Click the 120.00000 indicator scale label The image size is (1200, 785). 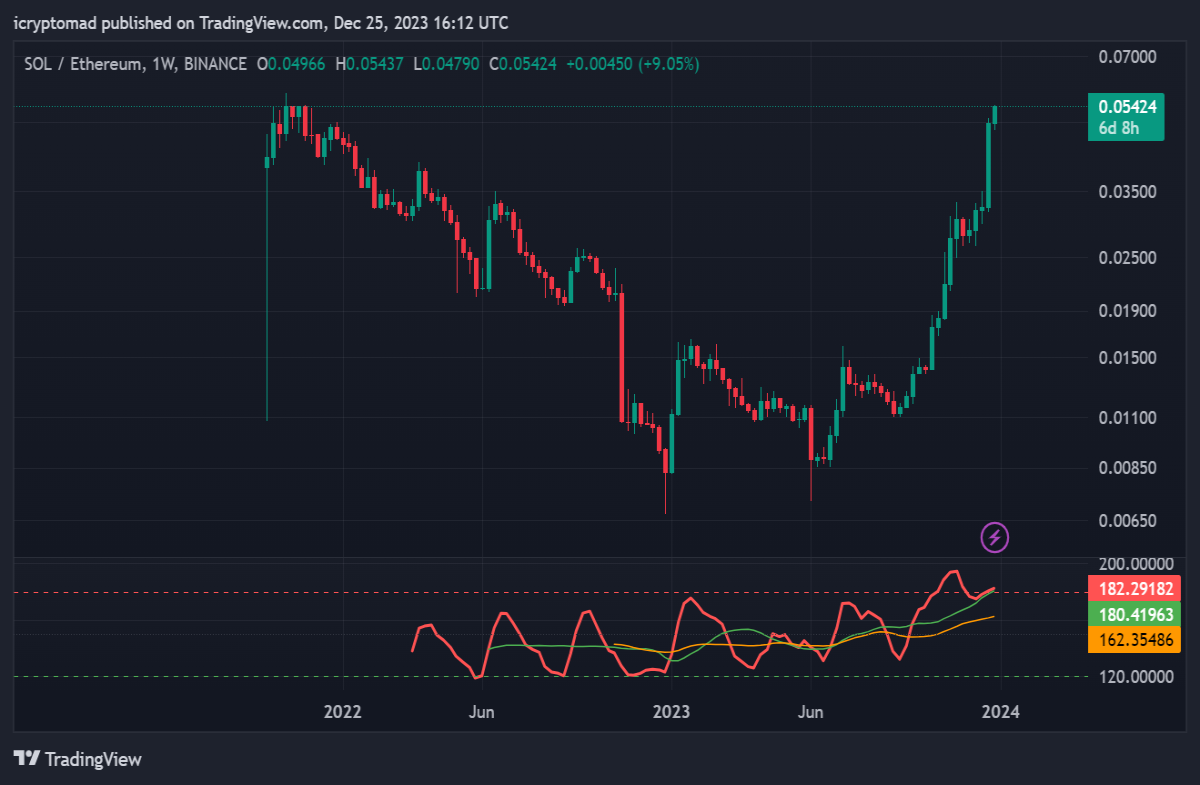(1134, 677)
